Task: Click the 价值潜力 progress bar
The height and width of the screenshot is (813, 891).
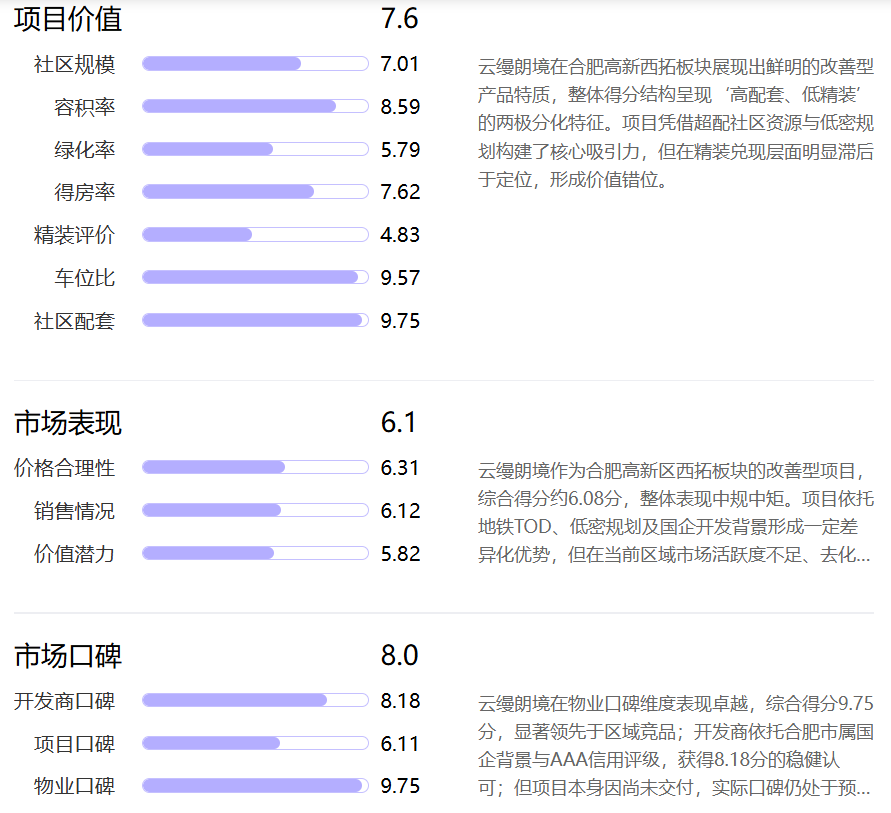Action: (255, 553)
